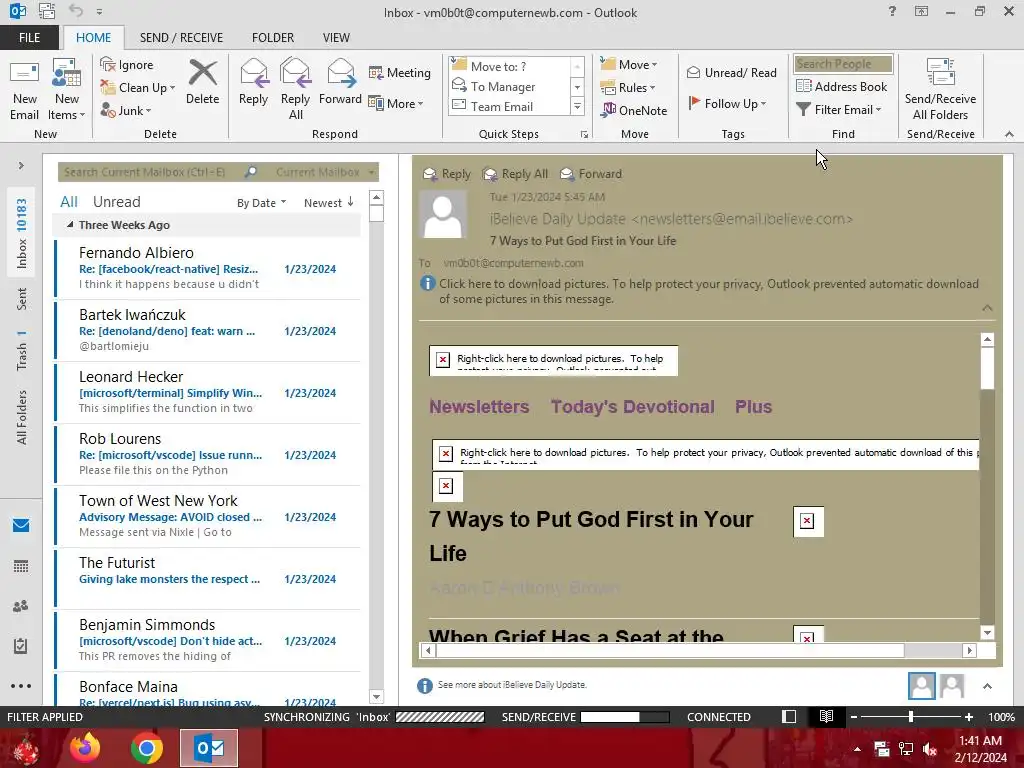Screen dimensions: 1024x768
Task: Click the Forward ribbon button
Action: (x=340, y=82)
